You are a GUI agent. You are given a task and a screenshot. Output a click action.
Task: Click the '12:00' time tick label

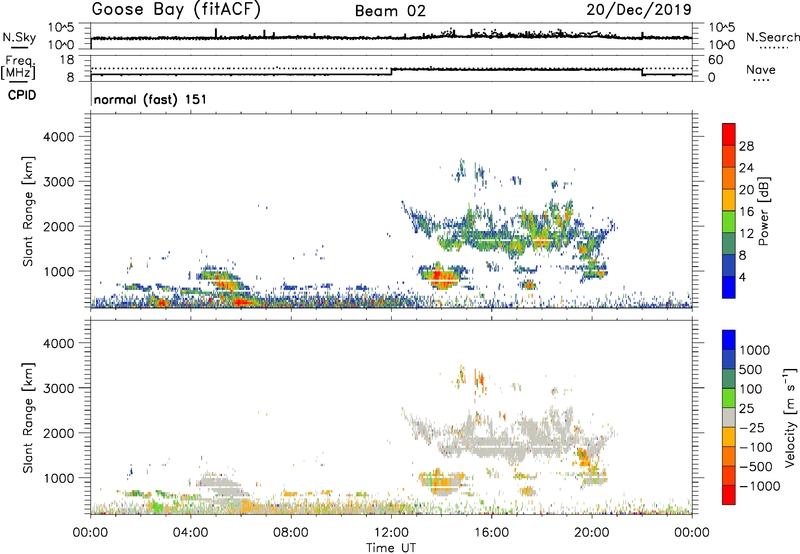(391, 533)
